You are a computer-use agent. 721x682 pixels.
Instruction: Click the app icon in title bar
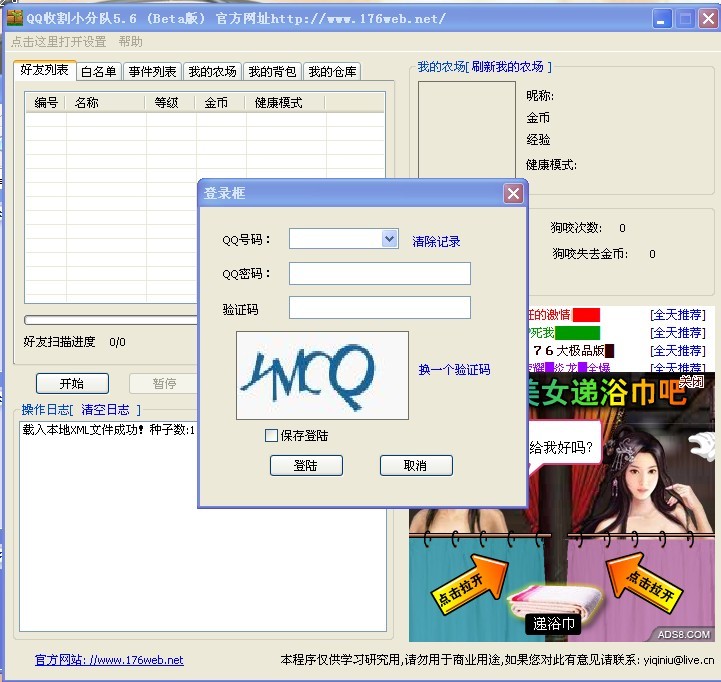tap(14, 17)
